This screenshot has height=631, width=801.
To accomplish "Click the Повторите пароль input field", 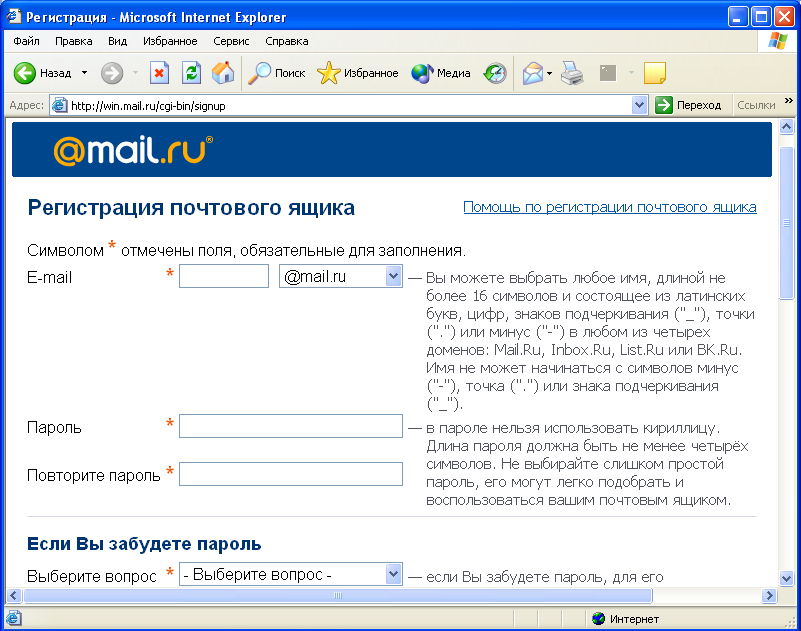I will point(291,474).
